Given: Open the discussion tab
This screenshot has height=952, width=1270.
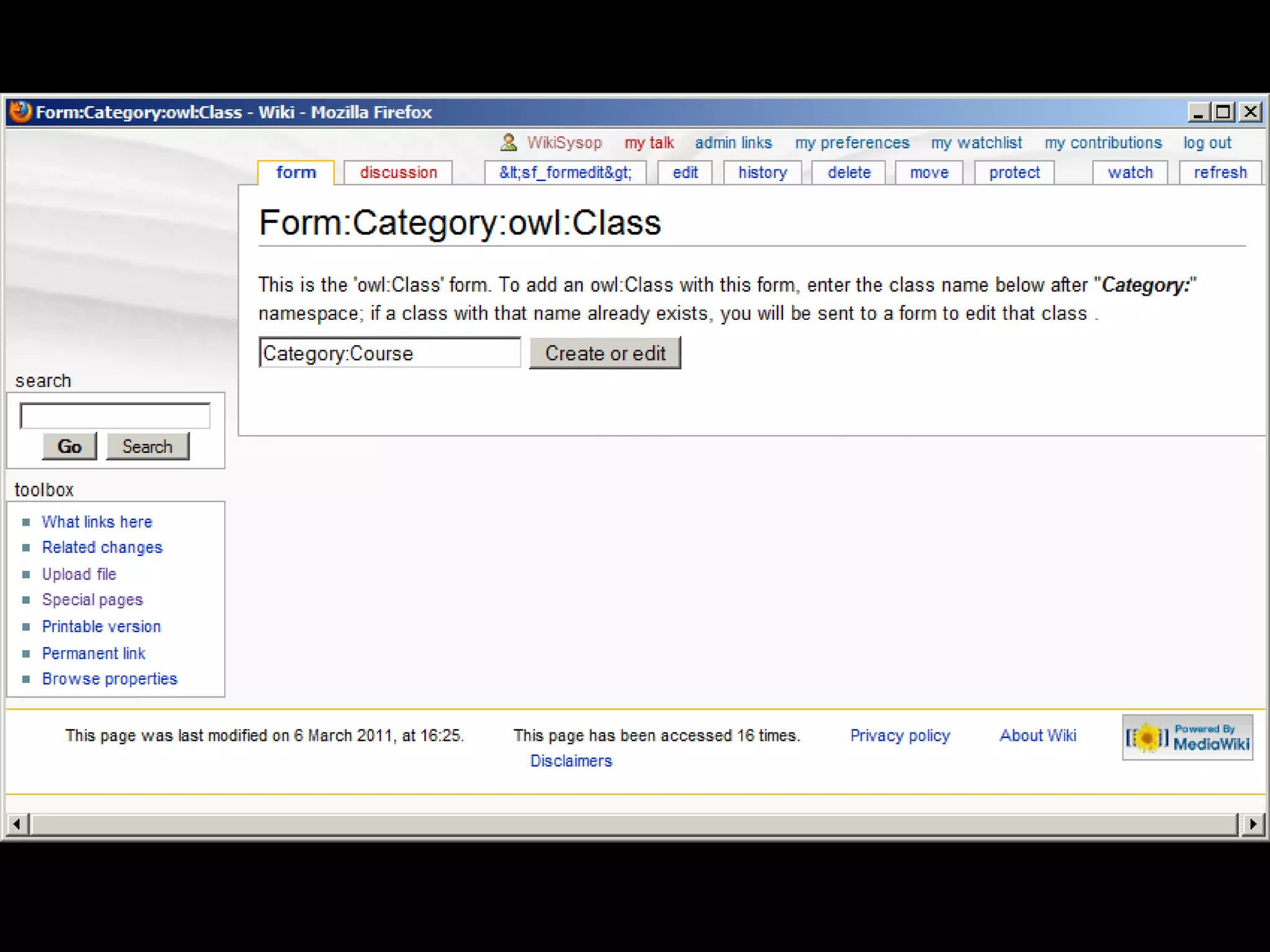Looking at the screenshot, I should tap(398, 172).
